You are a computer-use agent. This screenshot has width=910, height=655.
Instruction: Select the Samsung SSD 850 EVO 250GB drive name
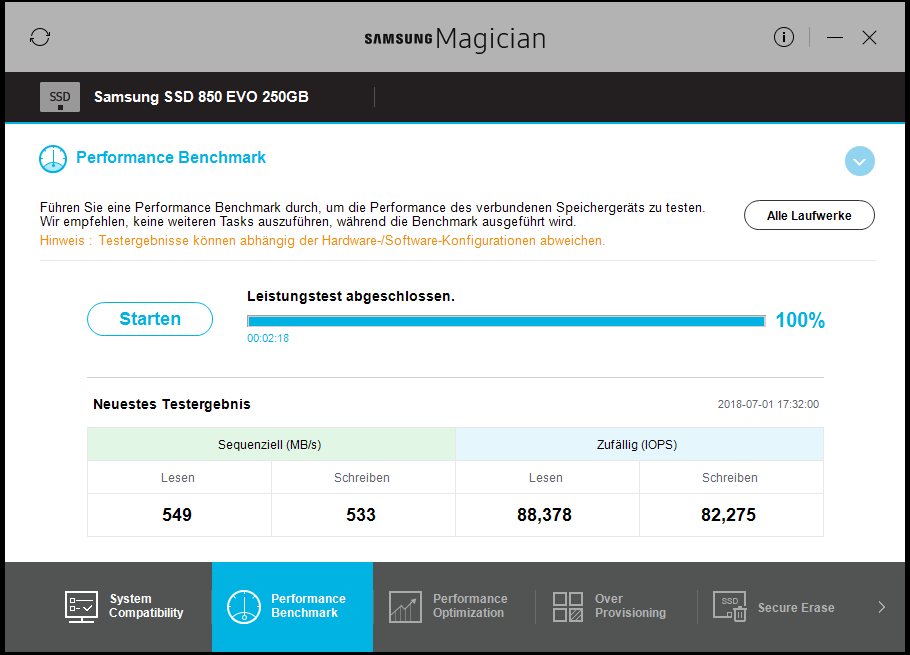[x=201, y=97]
